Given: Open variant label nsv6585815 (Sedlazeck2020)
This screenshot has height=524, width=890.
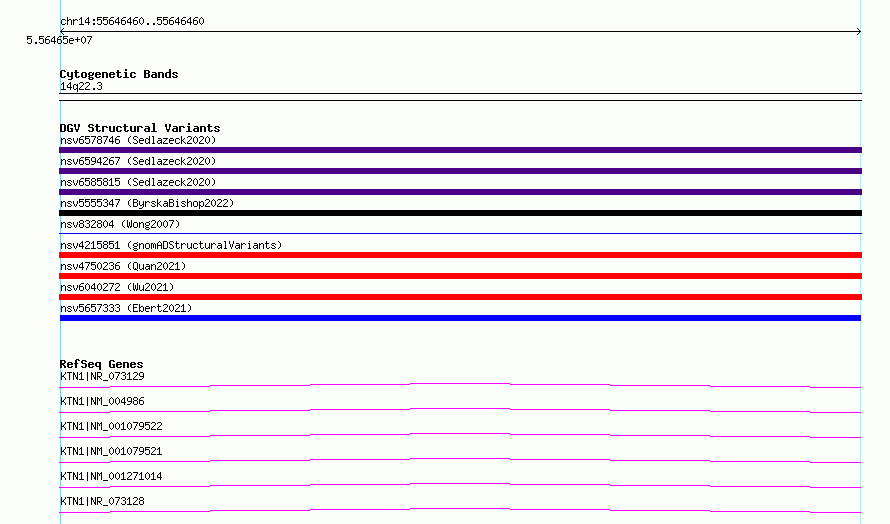Looking at the screenshot, I should click(138, 182).
